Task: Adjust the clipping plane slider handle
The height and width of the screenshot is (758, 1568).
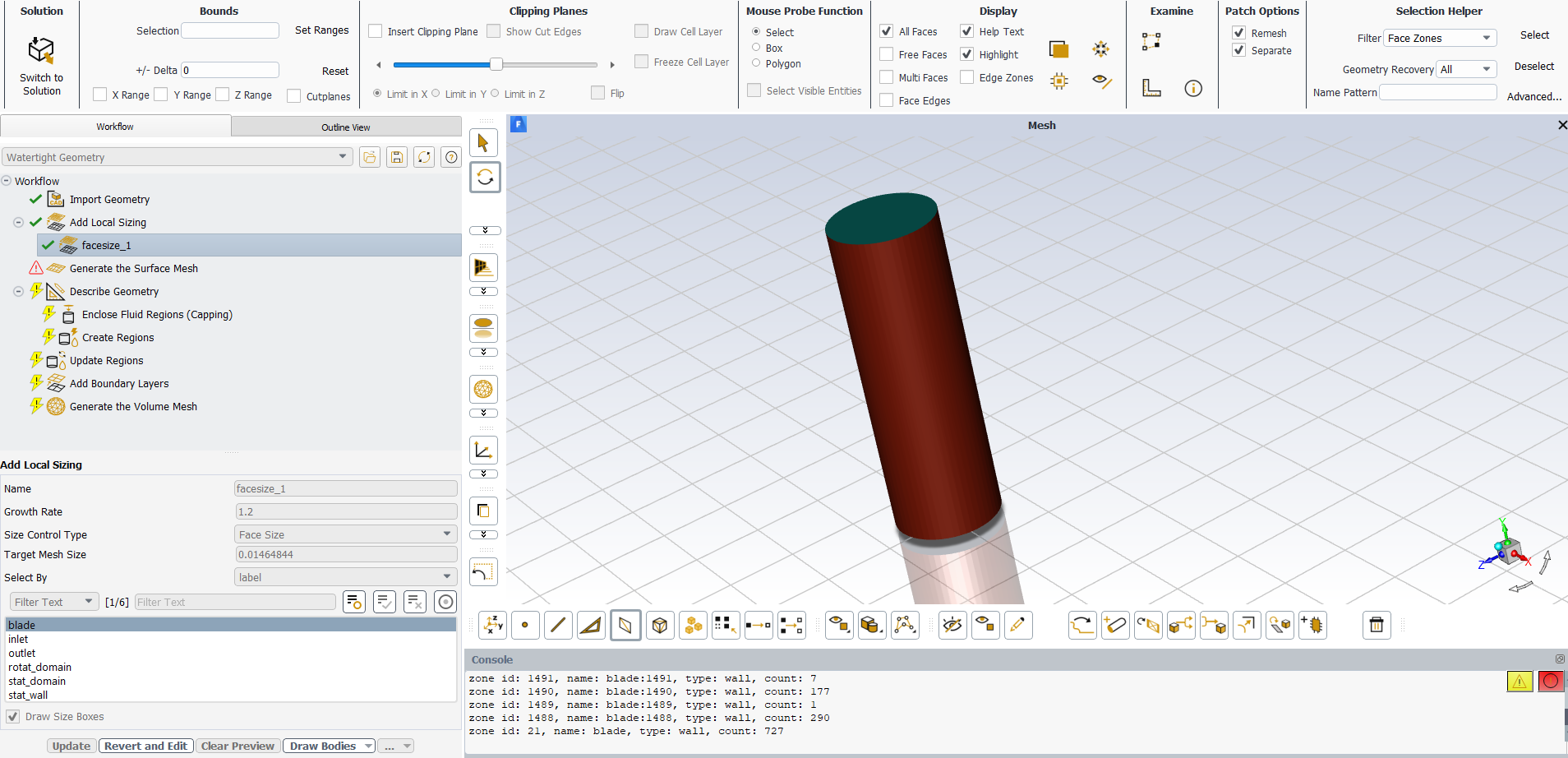Action: (x=496, y=64)
